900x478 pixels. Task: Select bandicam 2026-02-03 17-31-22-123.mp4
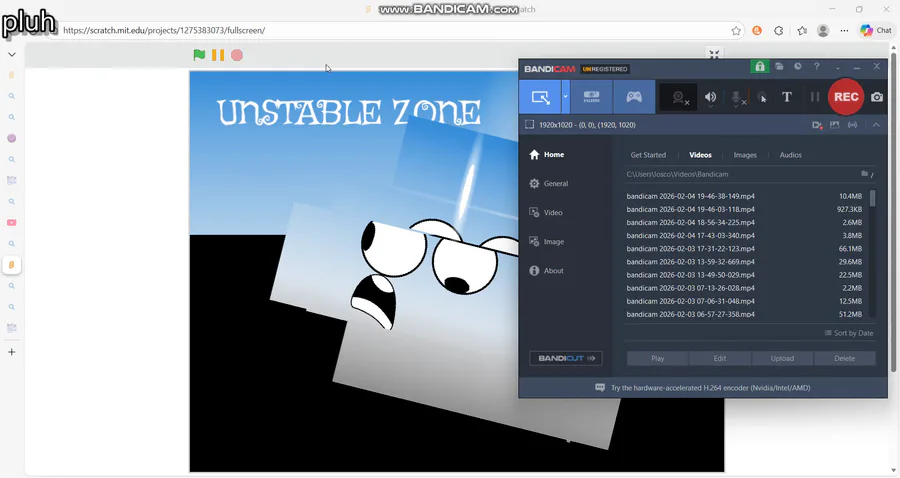[x=744, y=249]
